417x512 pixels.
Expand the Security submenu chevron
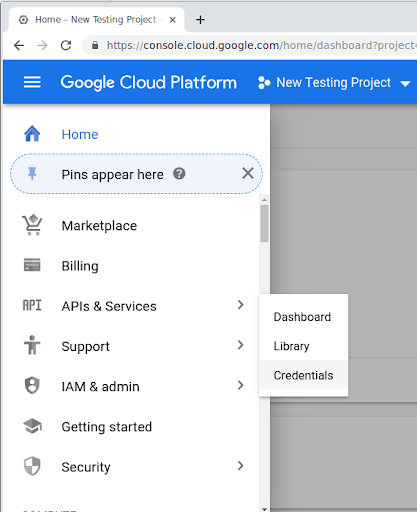(241, 466)
